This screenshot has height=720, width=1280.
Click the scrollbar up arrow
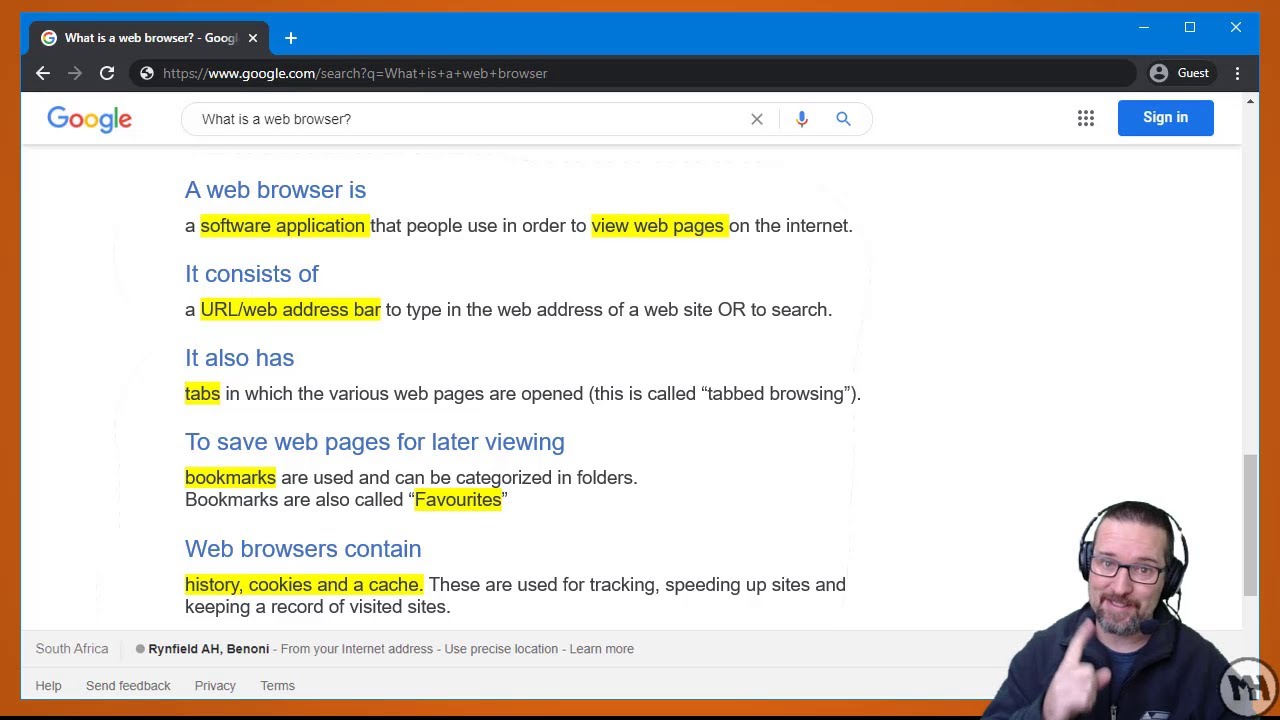tap(1250, 101)
